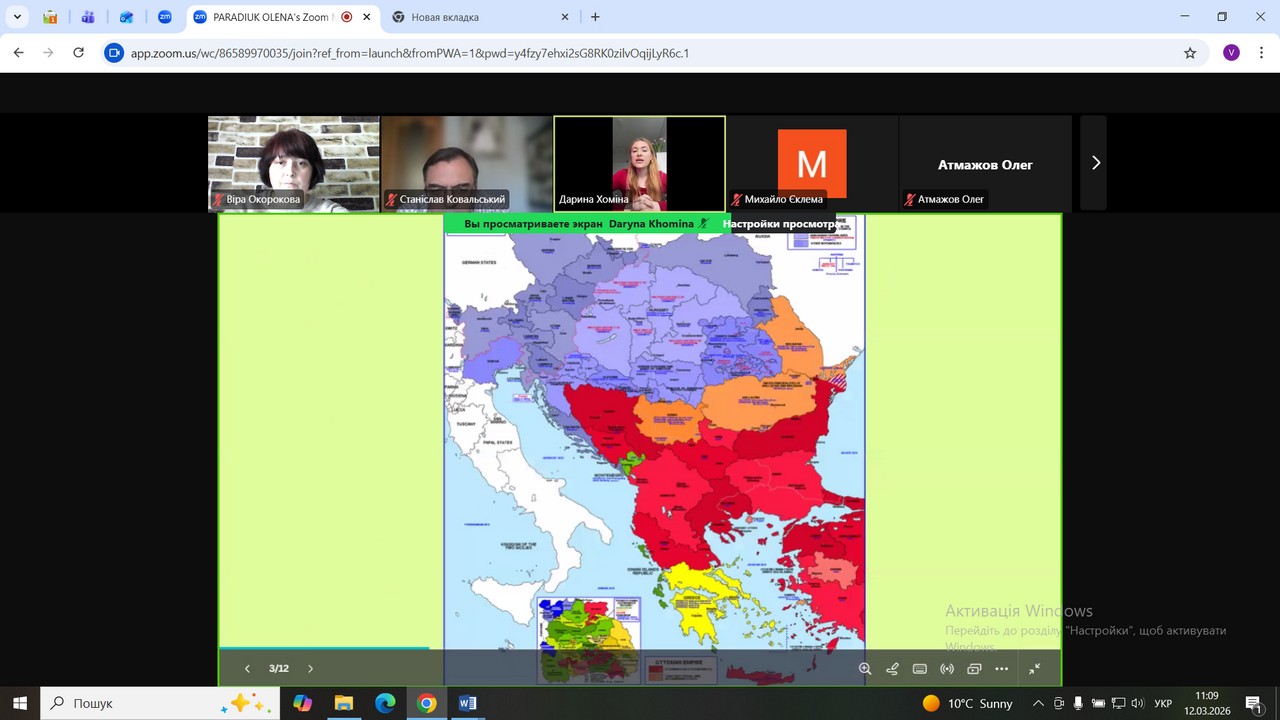
Task: Open the keyboard icon in viewer toolbar
Action: point(920,669)
